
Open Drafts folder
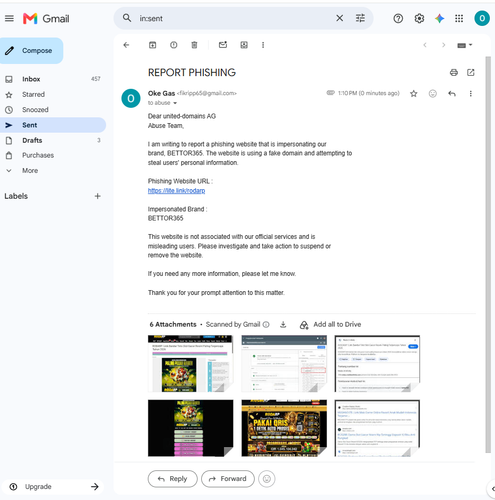[53, 140]
